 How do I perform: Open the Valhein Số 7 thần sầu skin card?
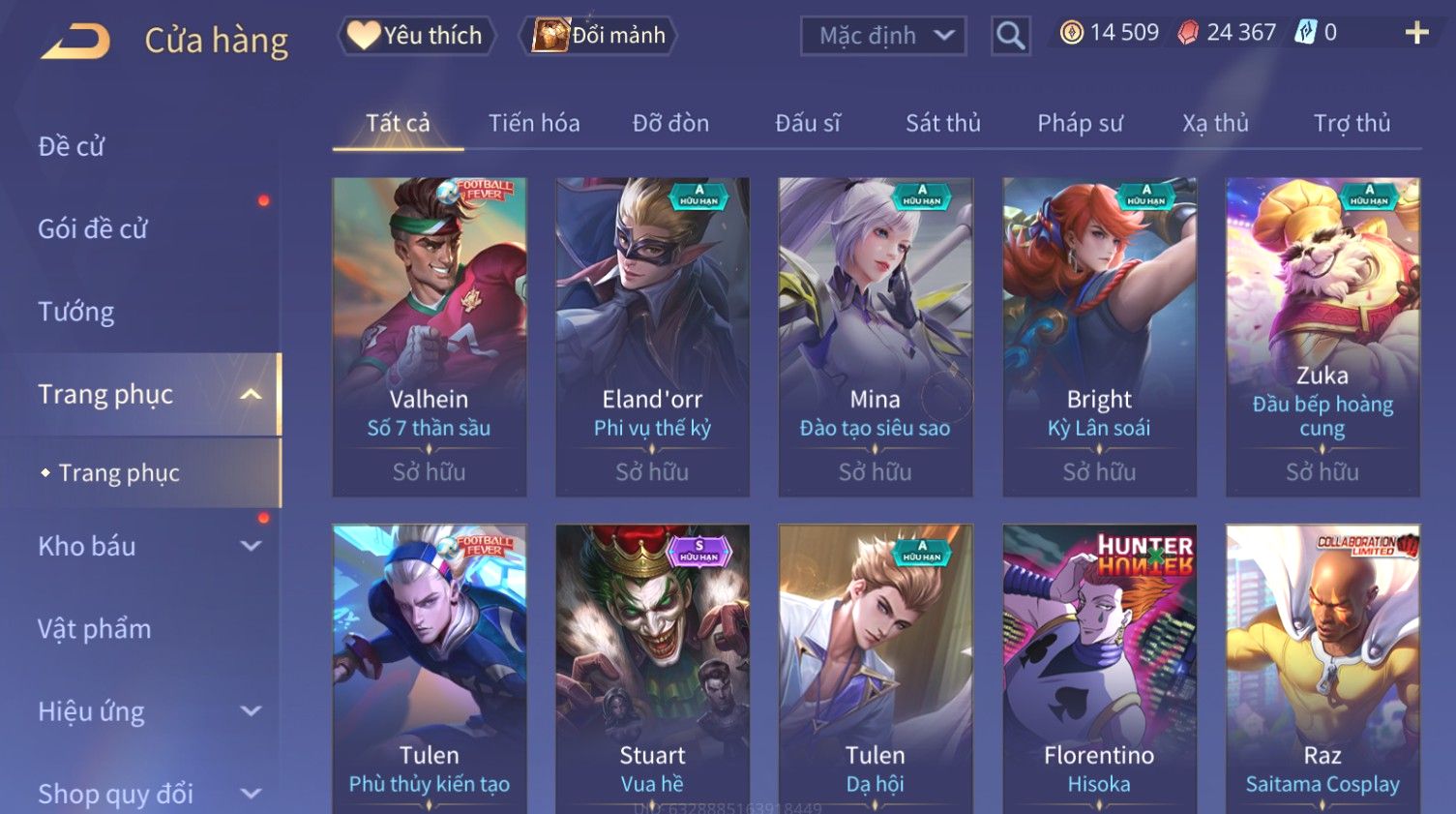pyautogui.click(x=430, y=337)
